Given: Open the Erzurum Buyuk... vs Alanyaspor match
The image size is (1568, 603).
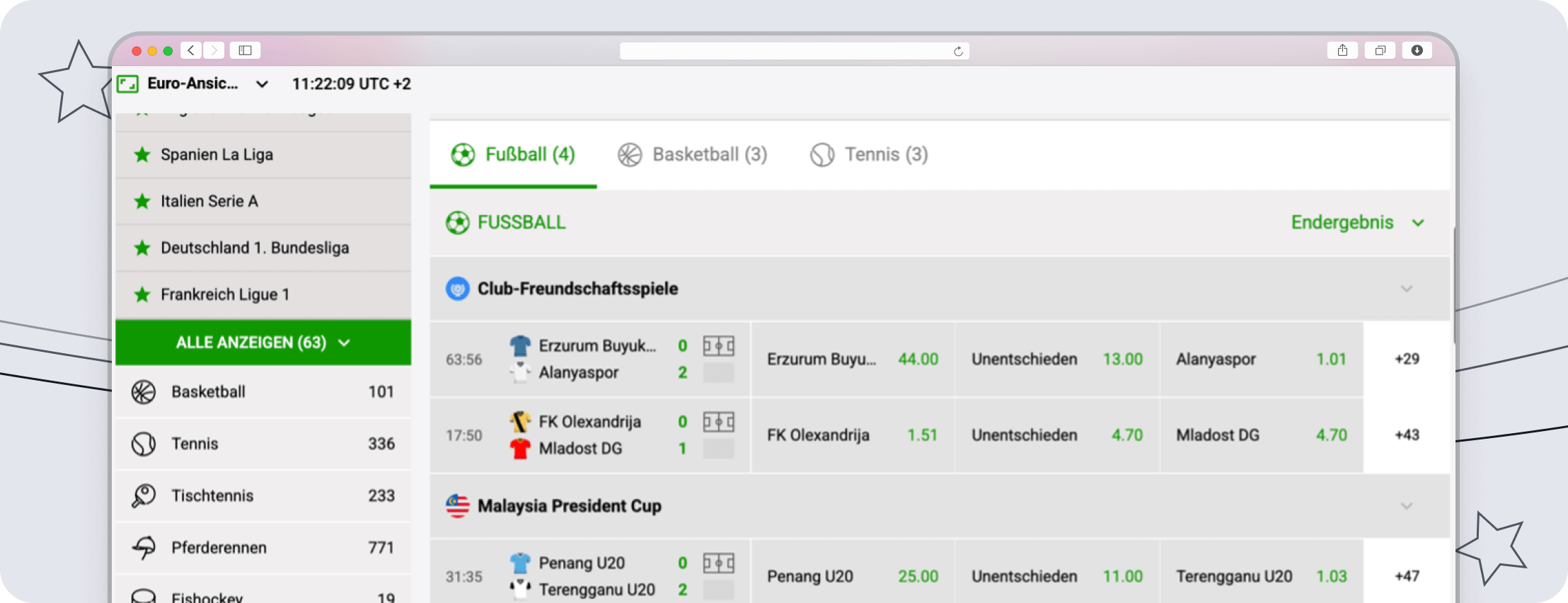Looking at the screenshot, I should tap(590, 359).
